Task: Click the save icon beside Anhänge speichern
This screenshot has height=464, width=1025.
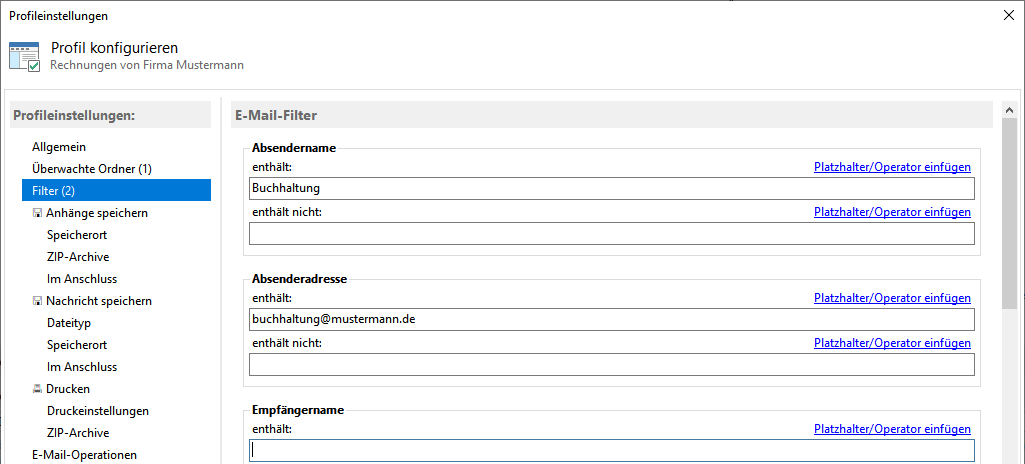Action: pyautogui.click(x=37, y=213)
